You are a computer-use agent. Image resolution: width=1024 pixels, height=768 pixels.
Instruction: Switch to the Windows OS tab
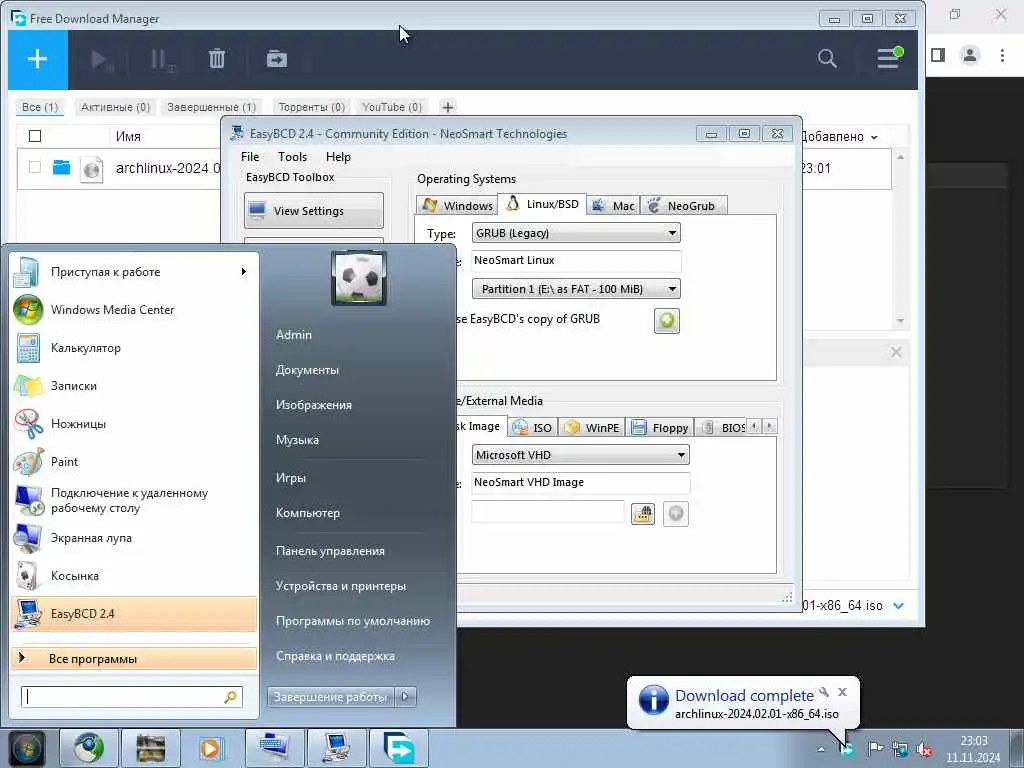(x=457, y=205)
